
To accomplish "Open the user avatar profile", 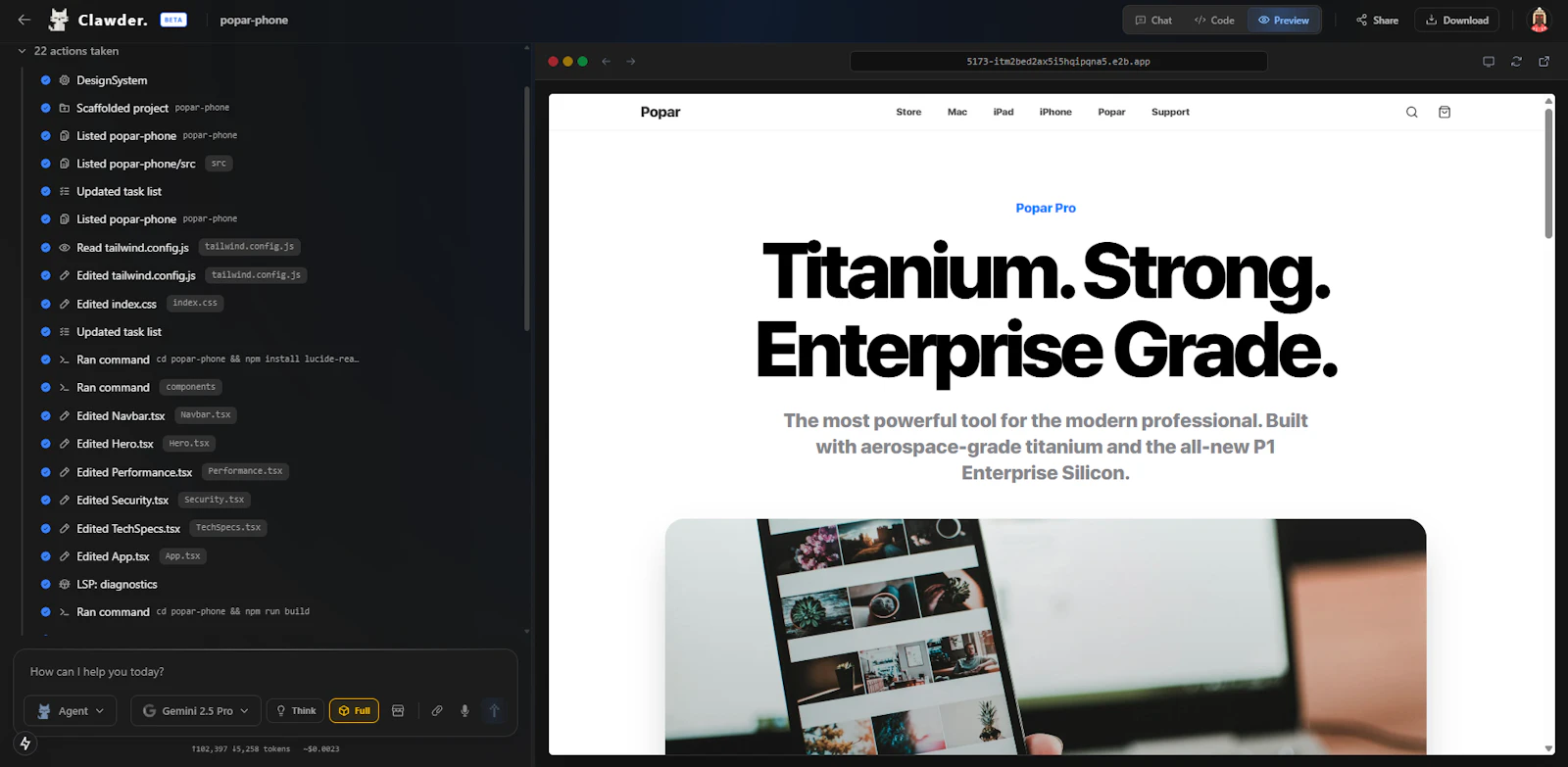I will 1540,20.
